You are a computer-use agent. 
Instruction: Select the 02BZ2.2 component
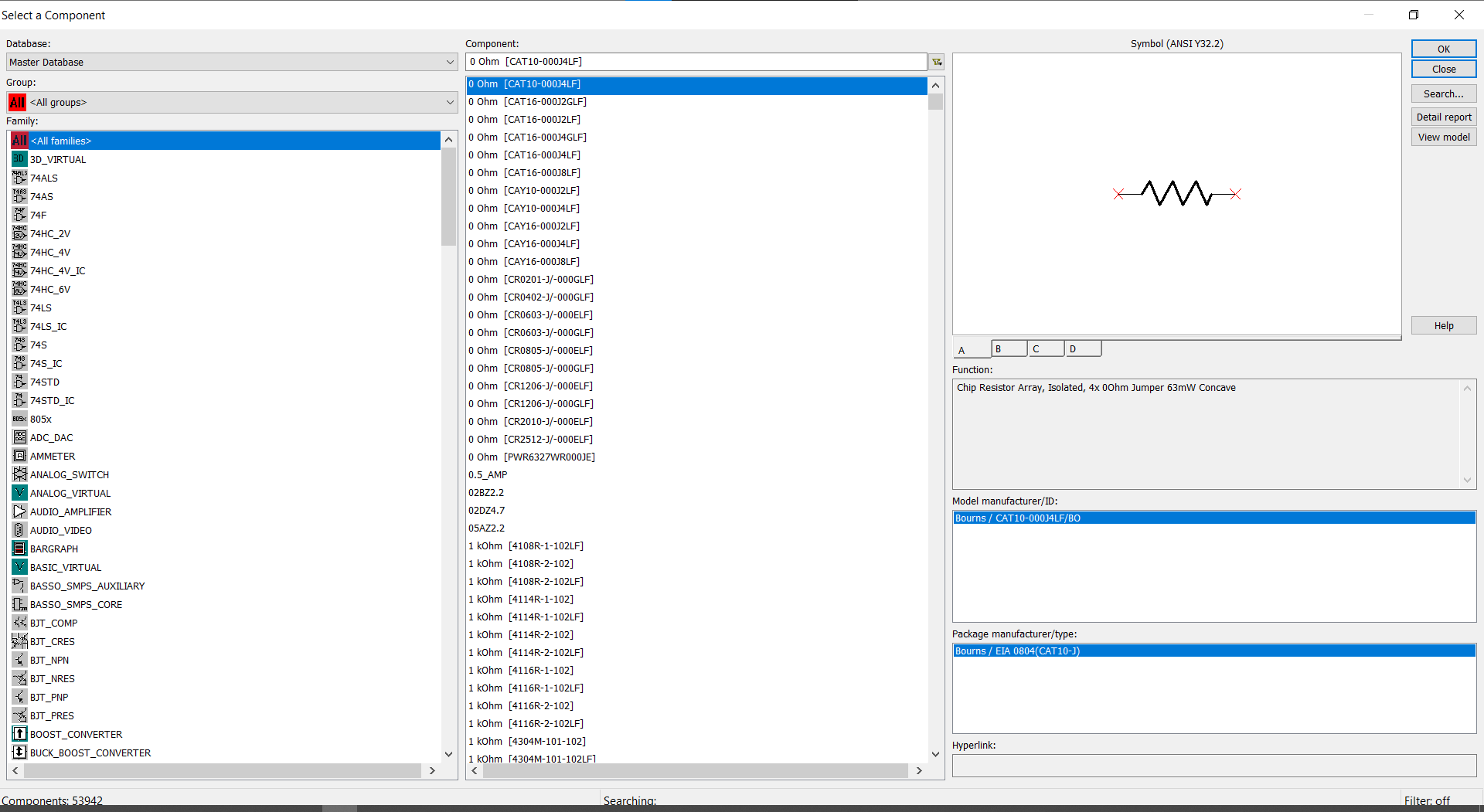pos(696,493)
